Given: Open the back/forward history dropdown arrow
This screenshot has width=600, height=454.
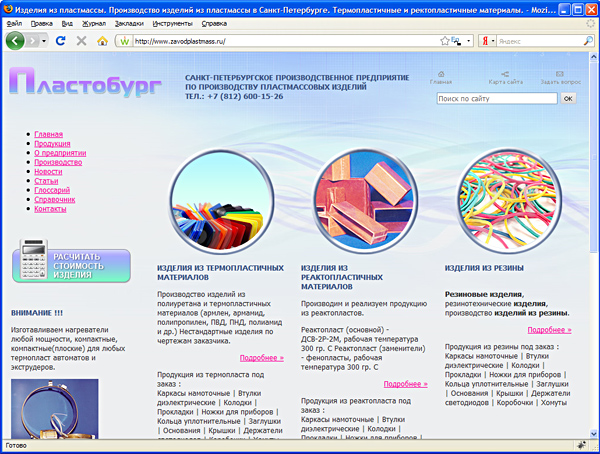Looking at the screenshot, I should click(44, 41).
